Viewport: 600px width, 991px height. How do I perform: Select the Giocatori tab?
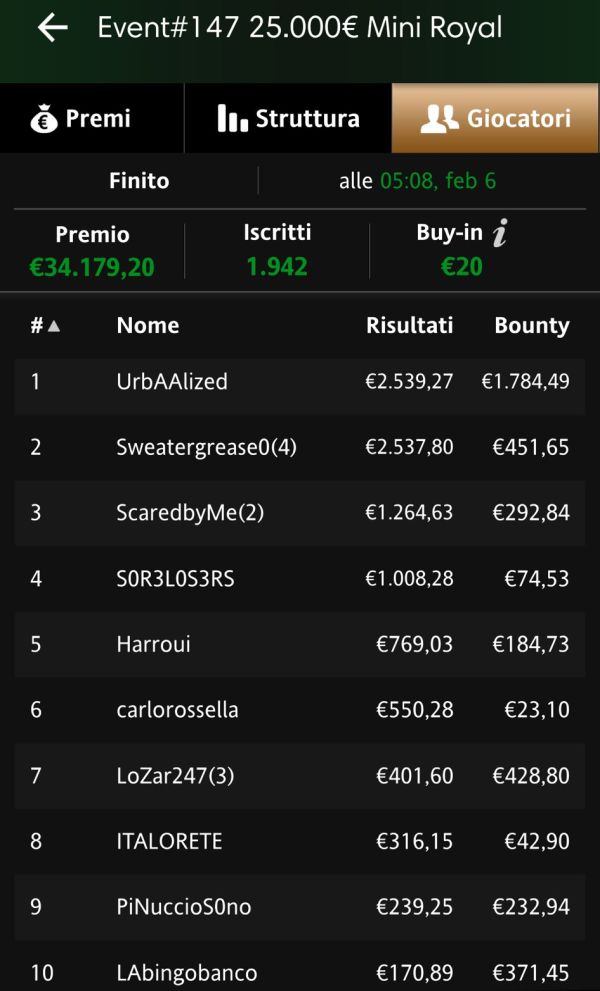(x=495, y=118)
